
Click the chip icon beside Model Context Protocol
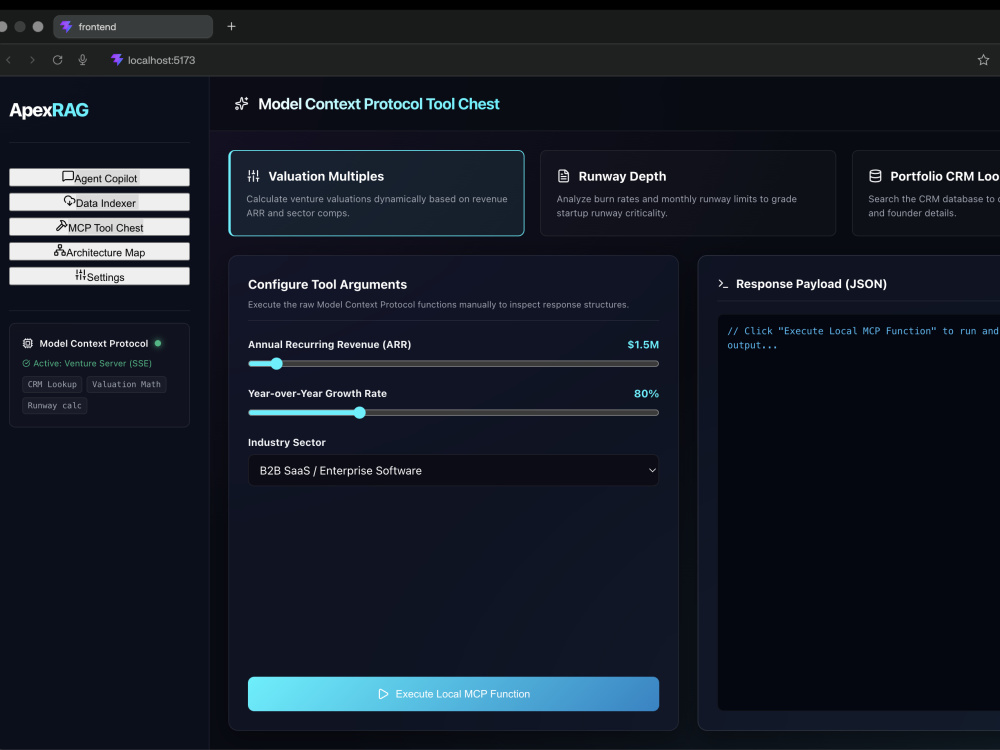click(x=27, y=343)
